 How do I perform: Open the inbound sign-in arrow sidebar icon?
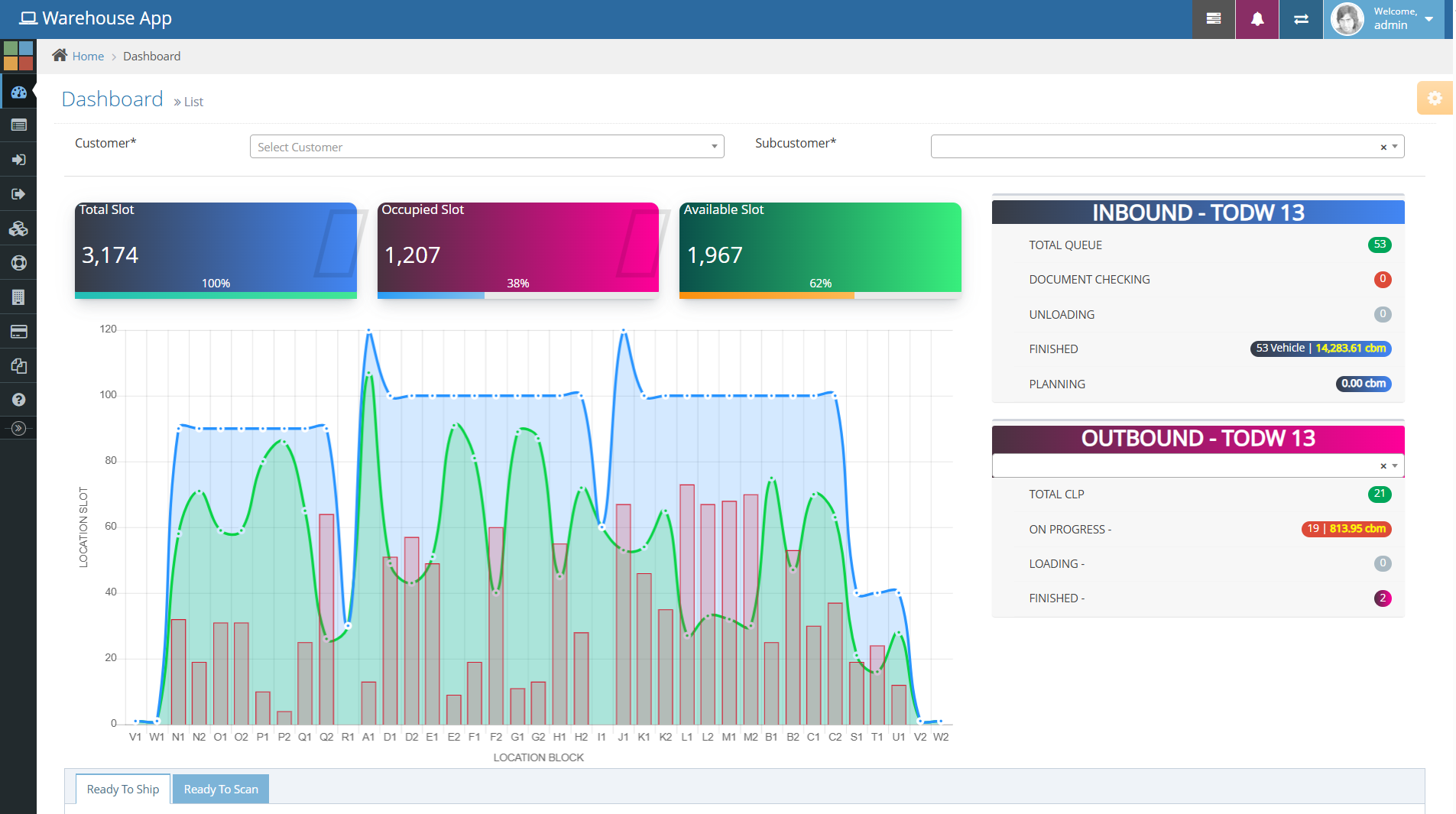(18, 160)
